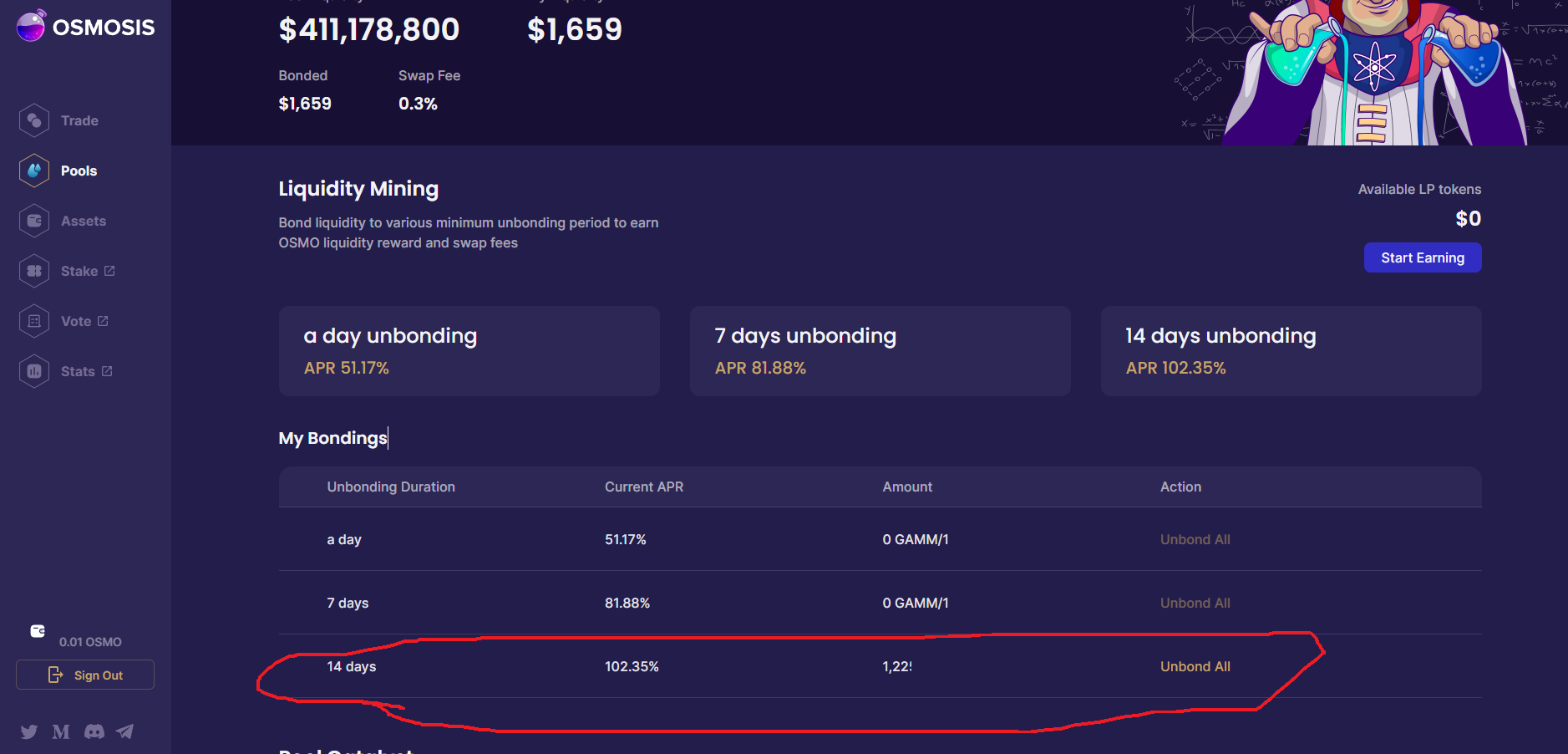Open external link icon next to Stats
1568x754 pixels.
pos(107,371)
